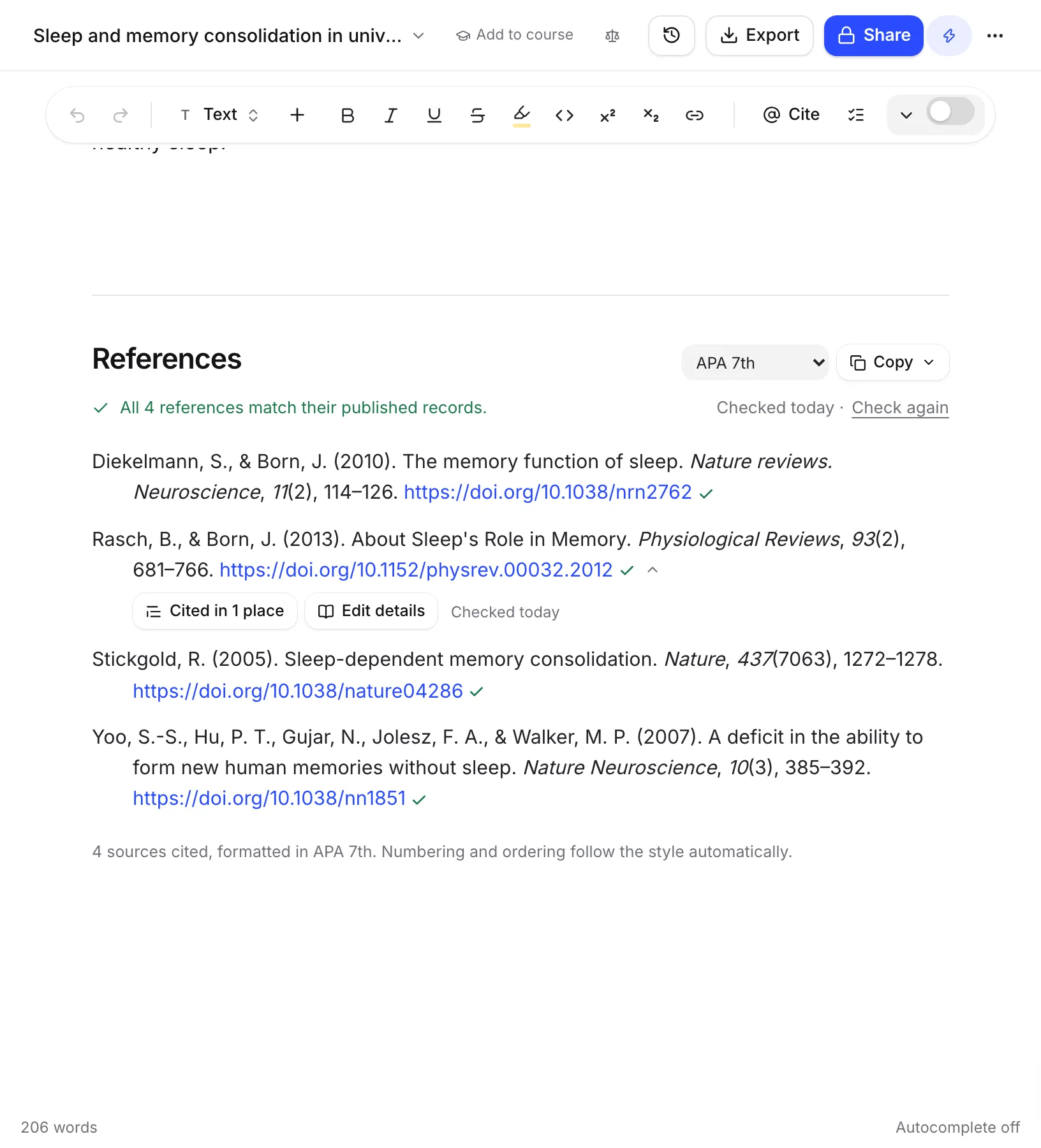The image size is (1041, 1148).
Task: Click the lightning bolt button
Action: [949, 36]
